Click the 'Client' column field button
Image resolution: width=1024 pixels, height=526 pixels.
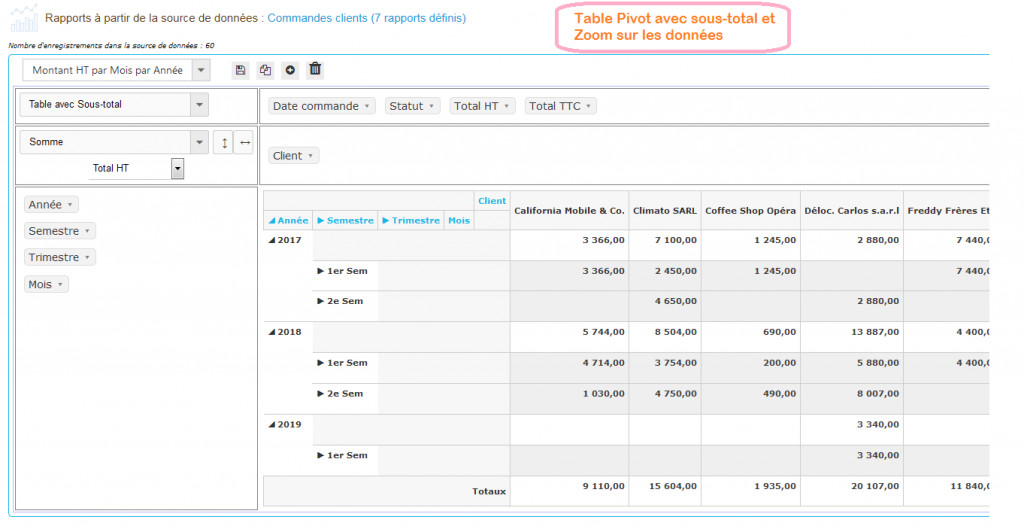(294, 156)
